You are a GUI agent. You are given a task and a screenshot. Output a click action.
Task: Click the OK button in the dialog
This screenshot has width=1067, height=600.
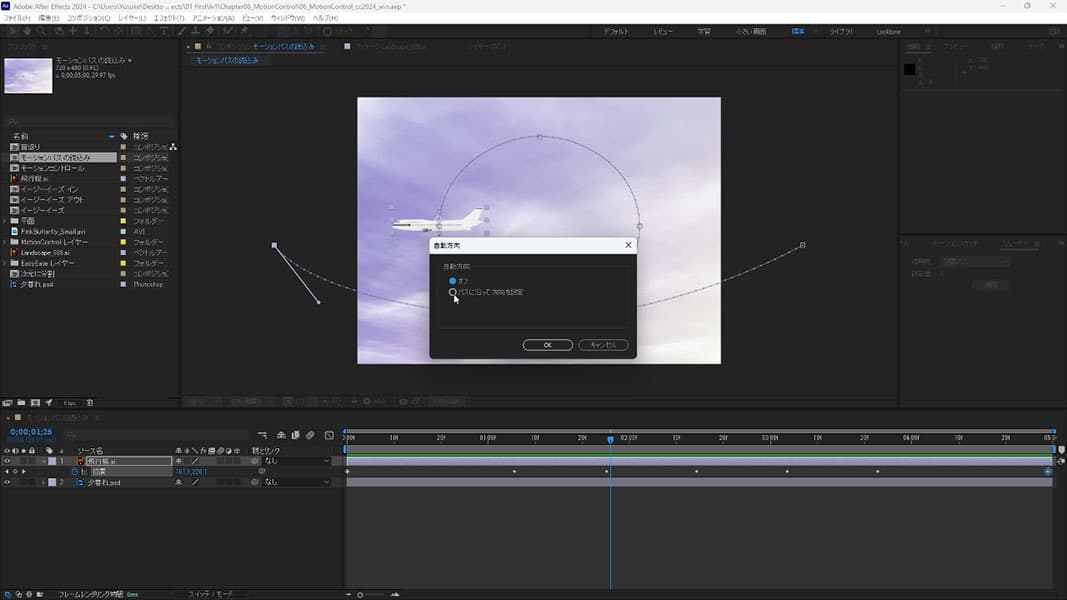(547, 345)
